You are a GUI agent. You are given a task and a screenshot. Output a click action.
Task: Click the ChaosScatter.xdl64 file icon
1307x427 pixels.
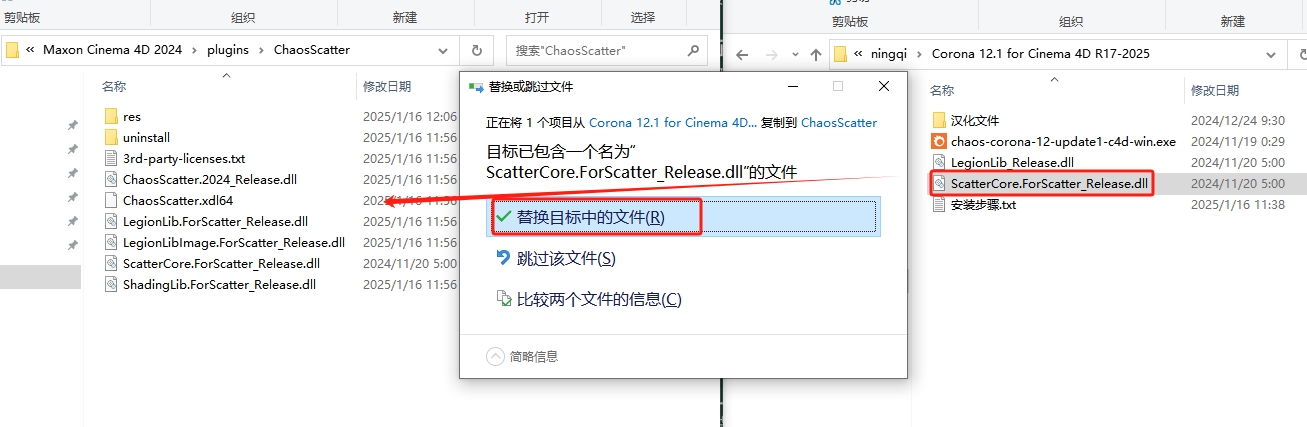111,200
